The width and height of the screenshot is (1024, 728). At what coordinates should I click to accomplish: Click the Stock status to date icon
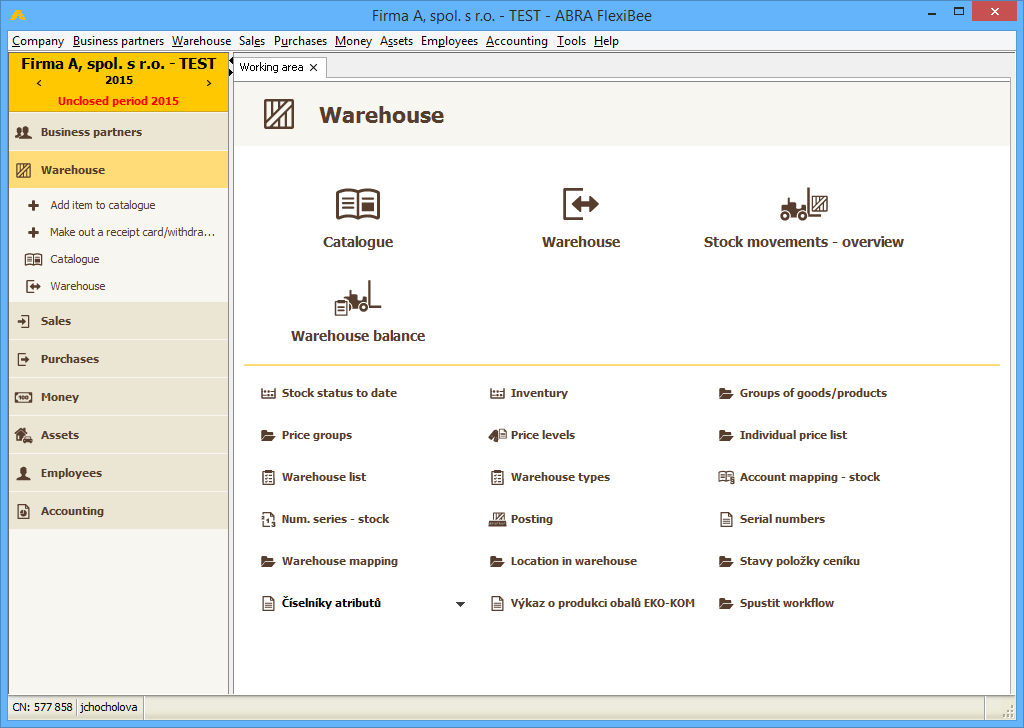tap(268, 393)
